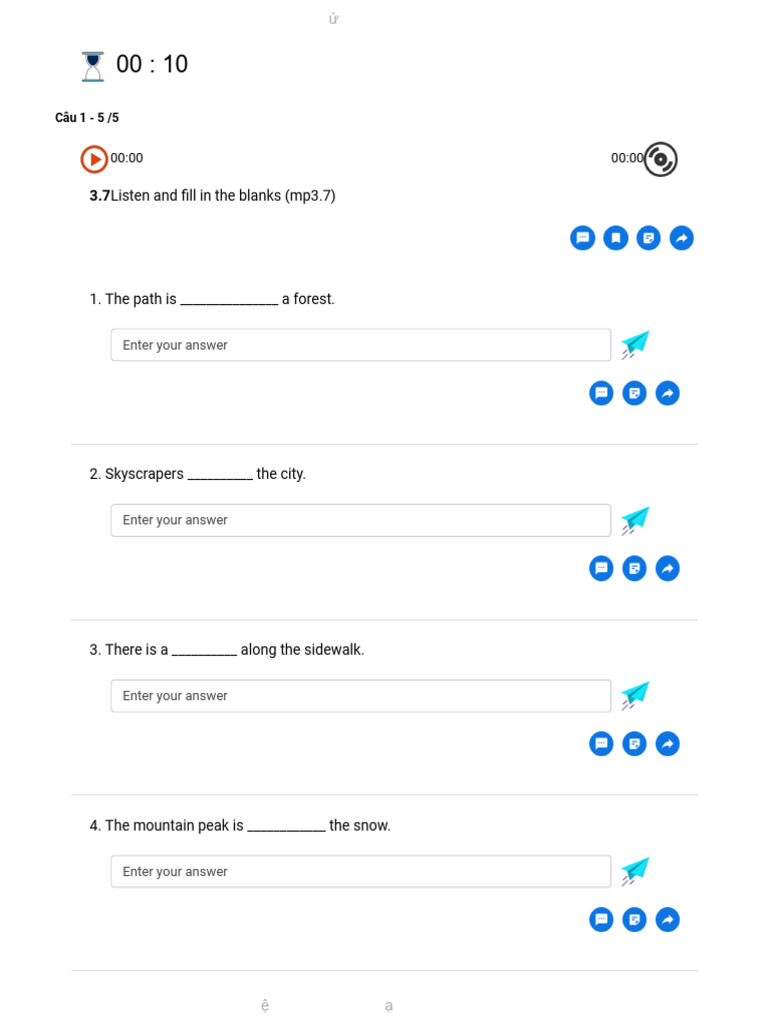Share exercise 3.7

pyautogui.click(x=682, y=238)
